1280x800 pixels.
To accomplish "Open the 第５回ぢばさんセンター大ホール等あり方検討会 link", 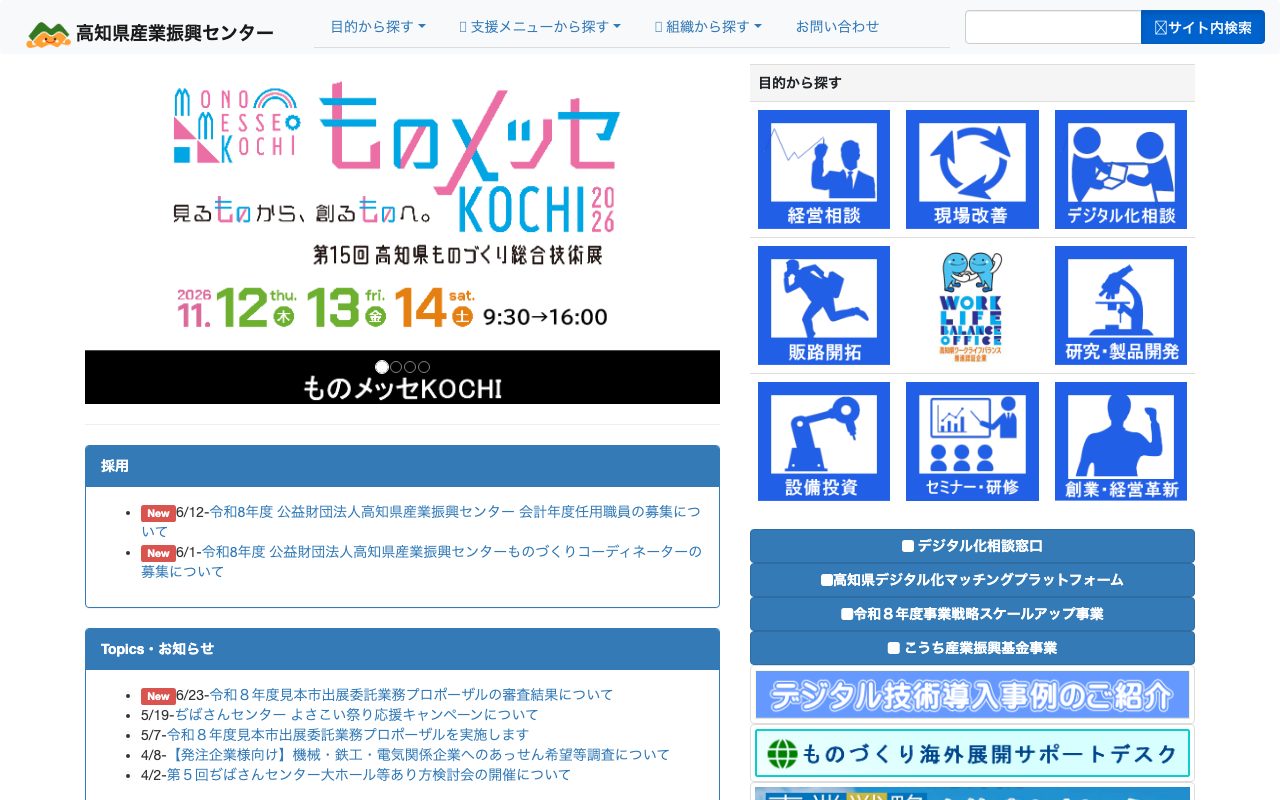I will click(368, 774).
